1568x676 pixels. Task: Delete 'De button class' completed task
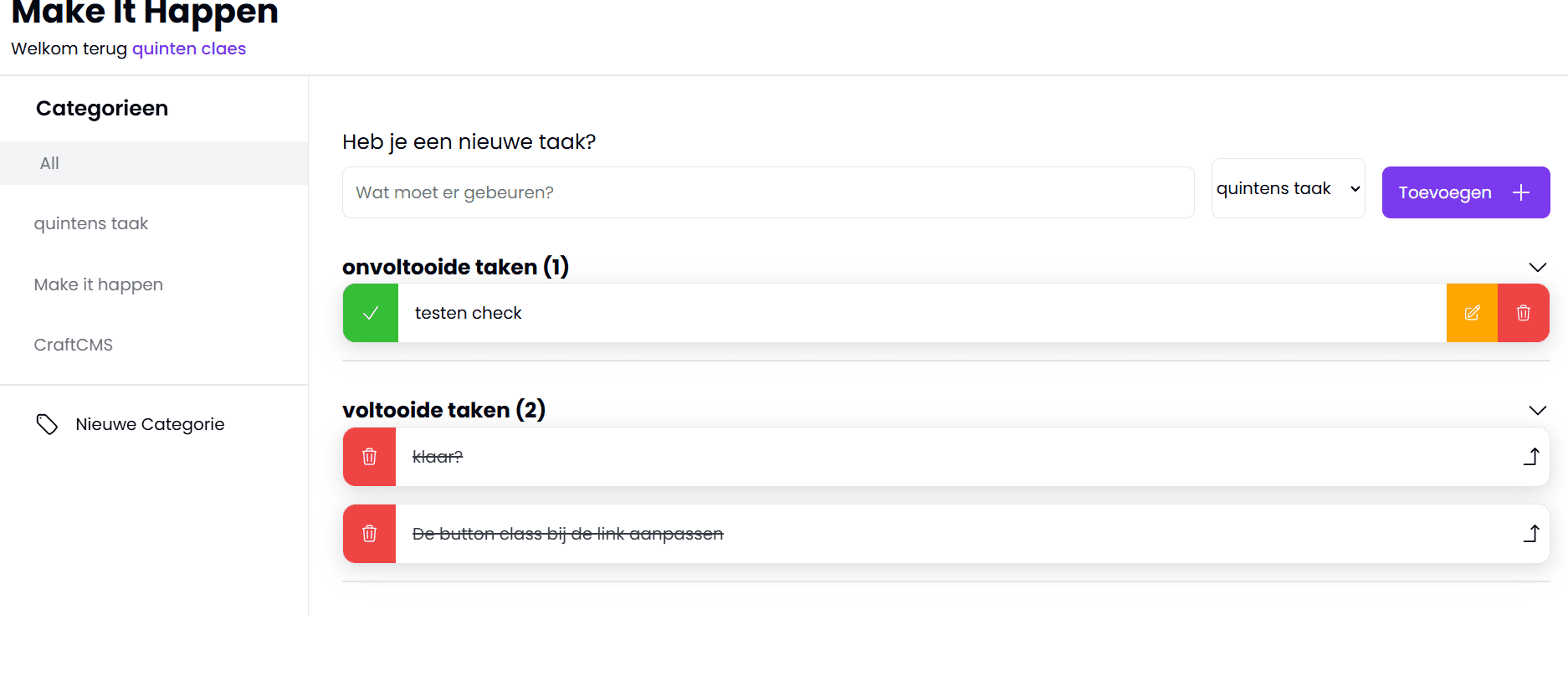pos(369,534)
